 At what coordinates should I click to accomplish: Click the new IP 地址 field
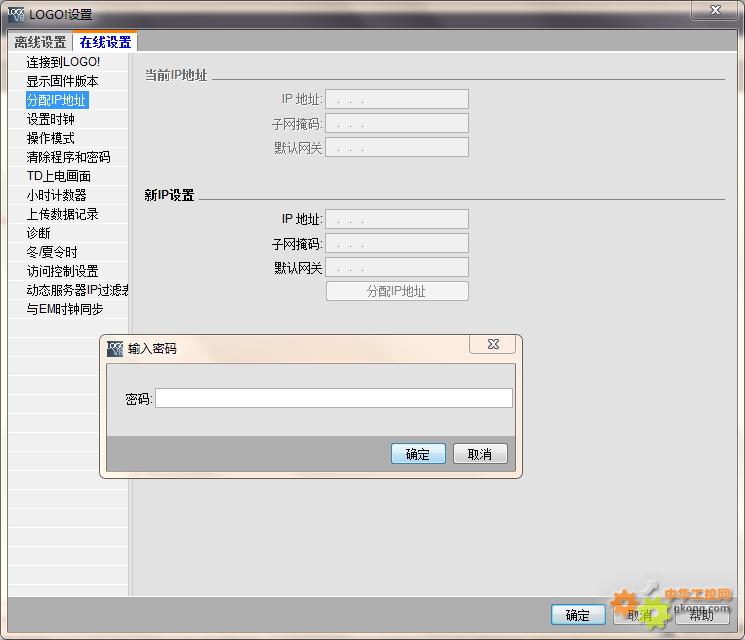[x=397, y=219]
